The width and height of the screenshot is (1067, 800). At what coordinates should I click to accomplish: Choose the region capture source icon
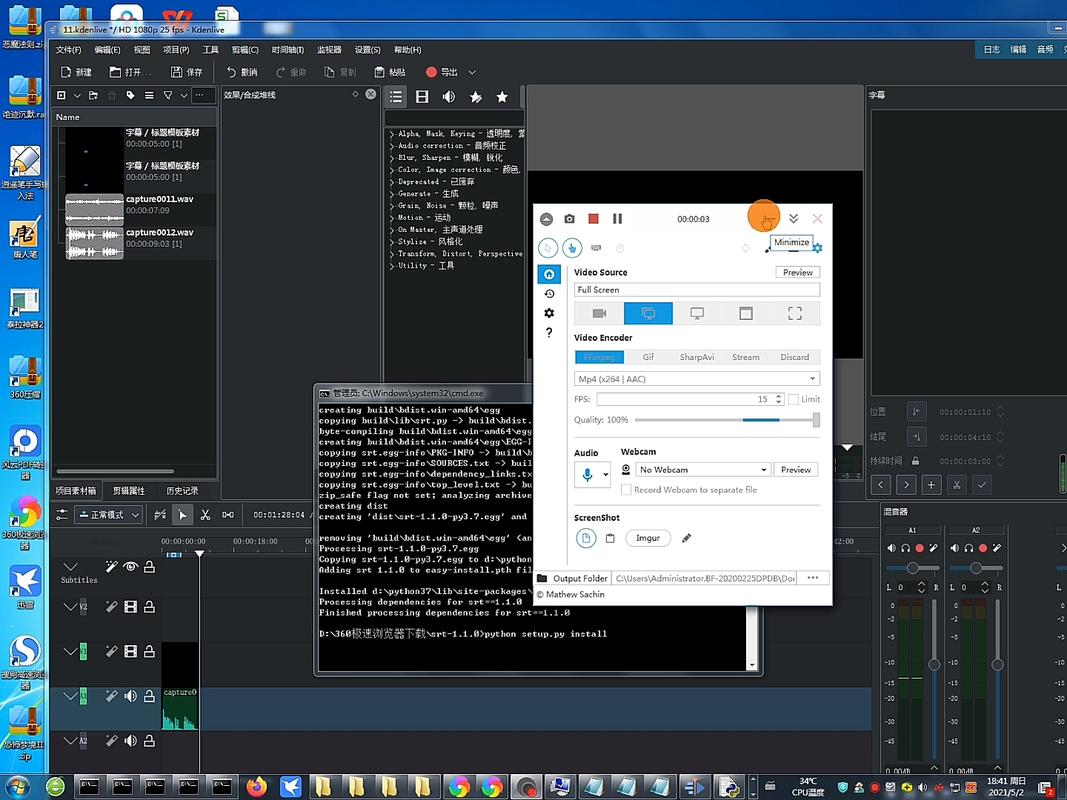click(x=795, y=313)
